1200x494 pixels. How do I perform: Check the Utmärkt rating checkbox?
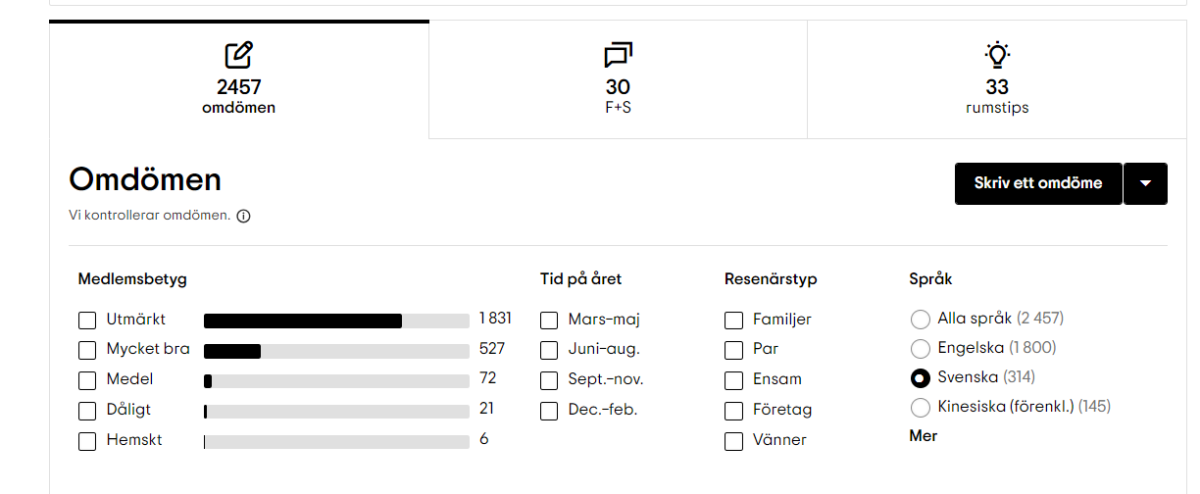(x=88, y=321)
